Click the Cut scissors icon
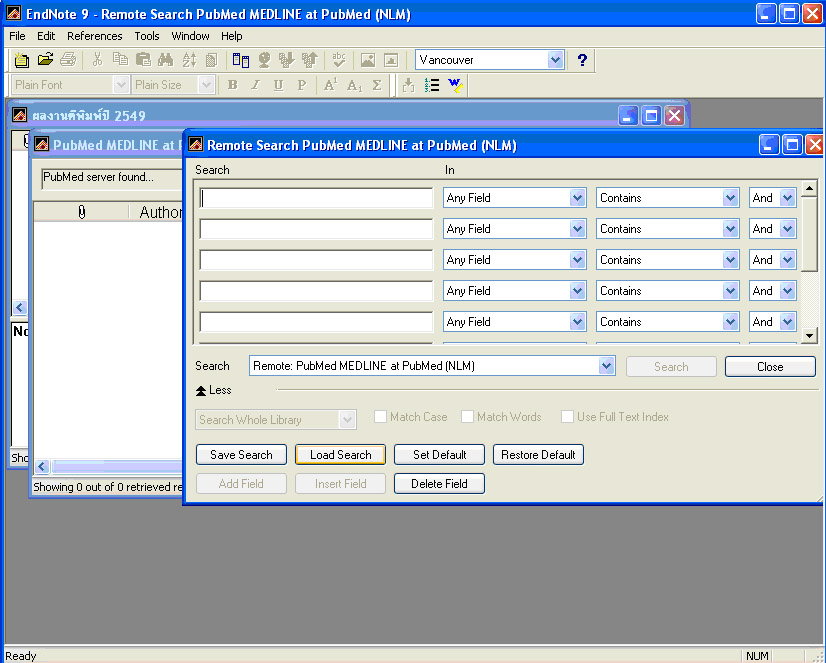This screenshot has width=826, height=663. (x=97, y=60)
